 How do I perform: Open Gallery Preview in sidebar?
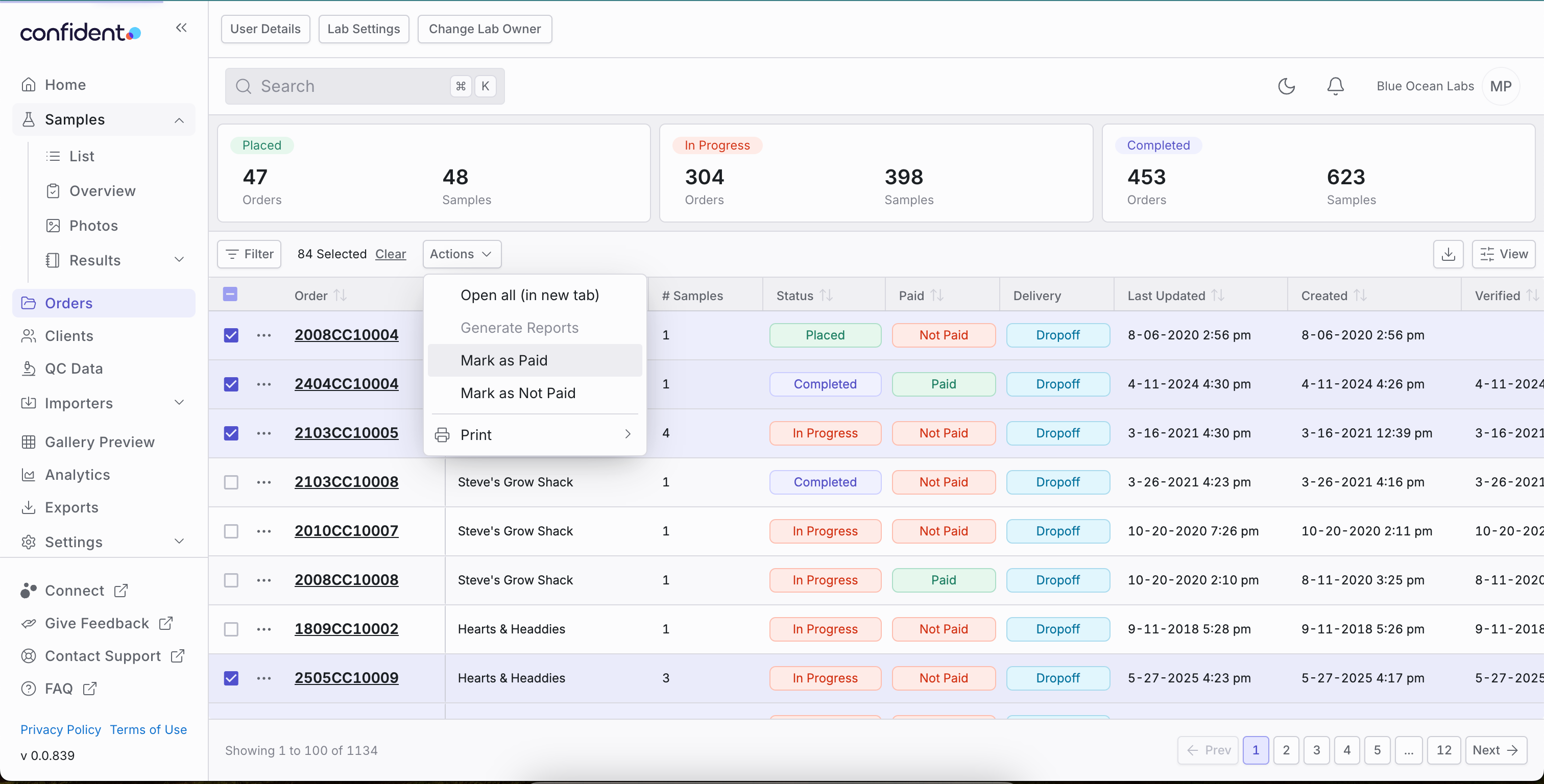100,443
